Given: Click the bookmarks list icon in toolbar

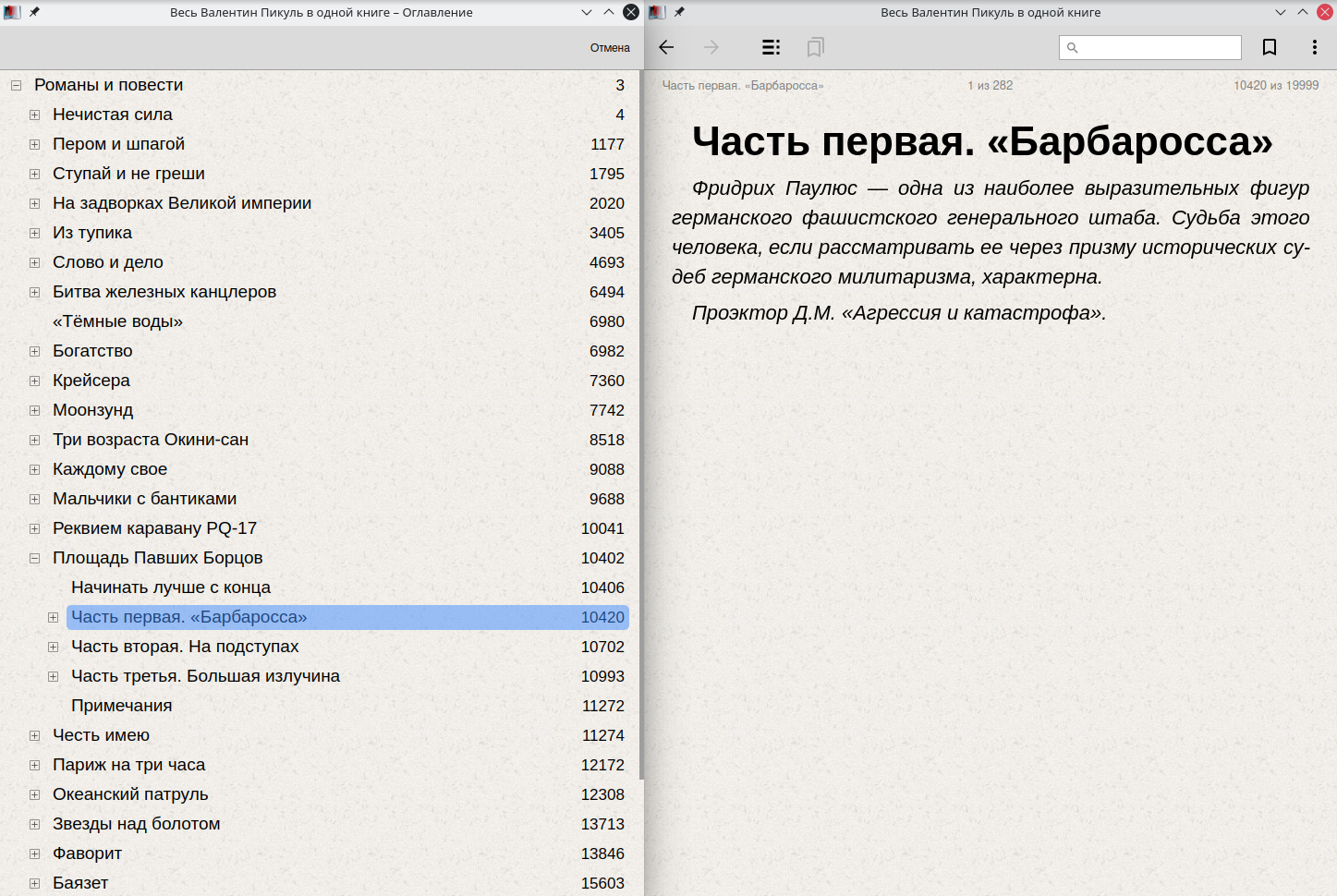Looking at the screenshot, I should [815, 47].
